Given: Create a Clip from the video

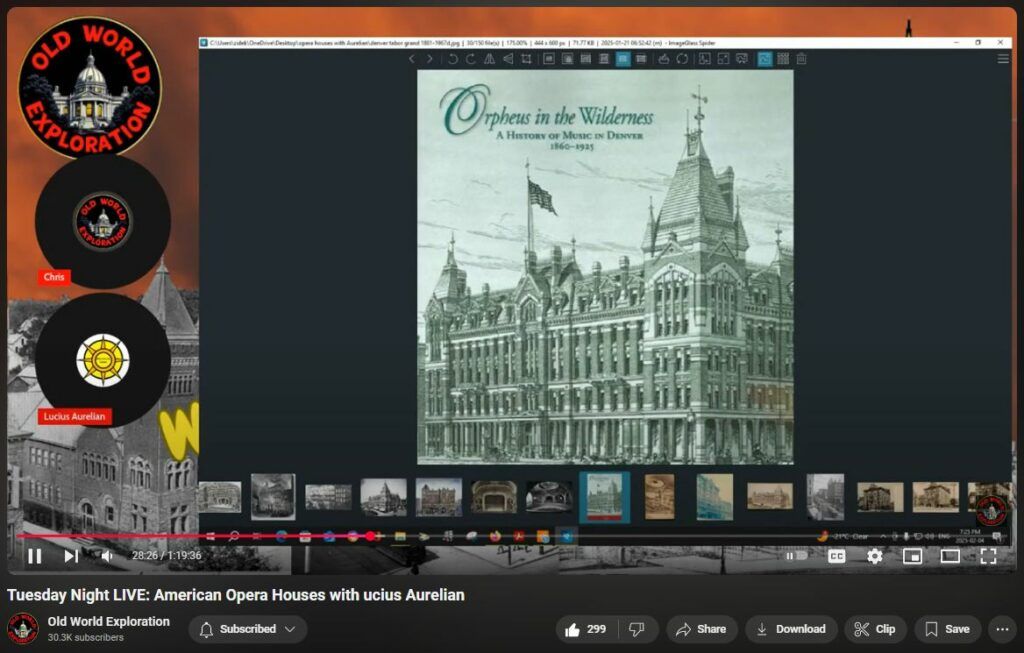Looking at the screenshot, I should click(x=875, y=629).
